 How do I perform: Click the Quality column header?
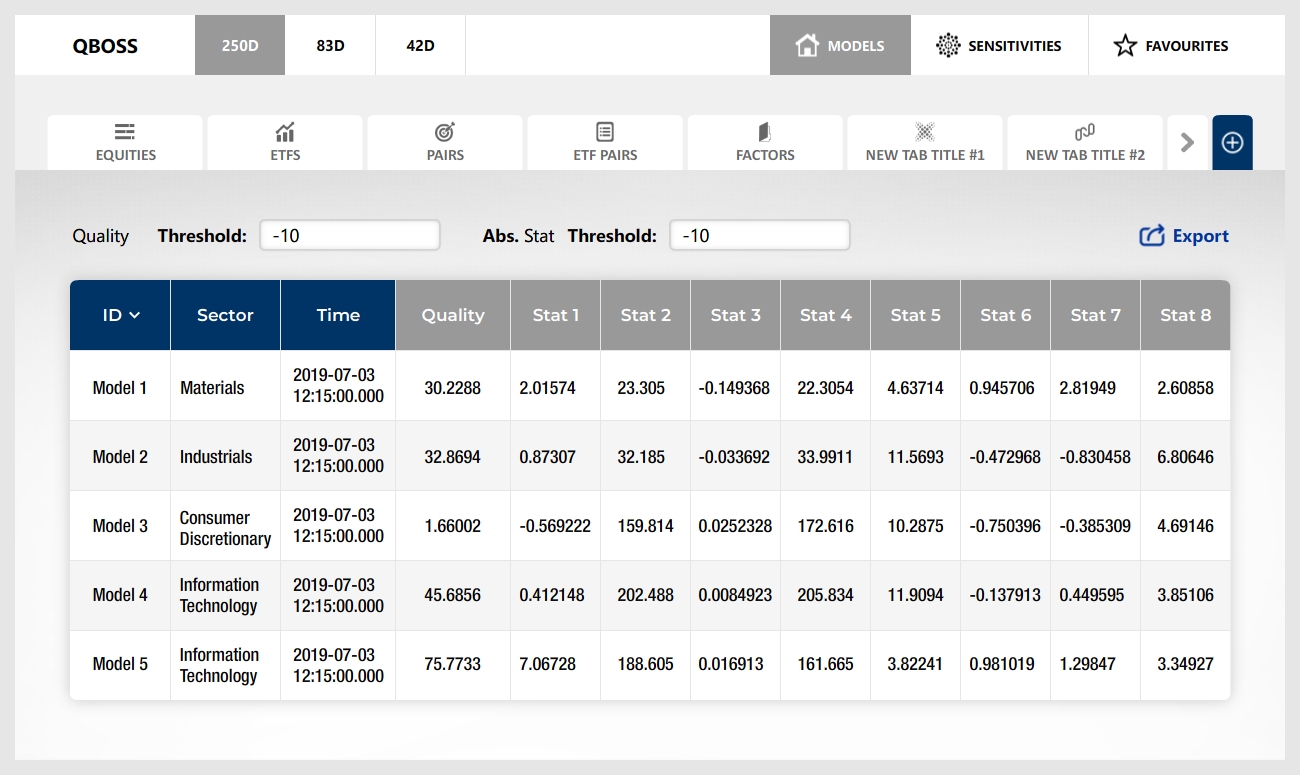click(453, 315)
